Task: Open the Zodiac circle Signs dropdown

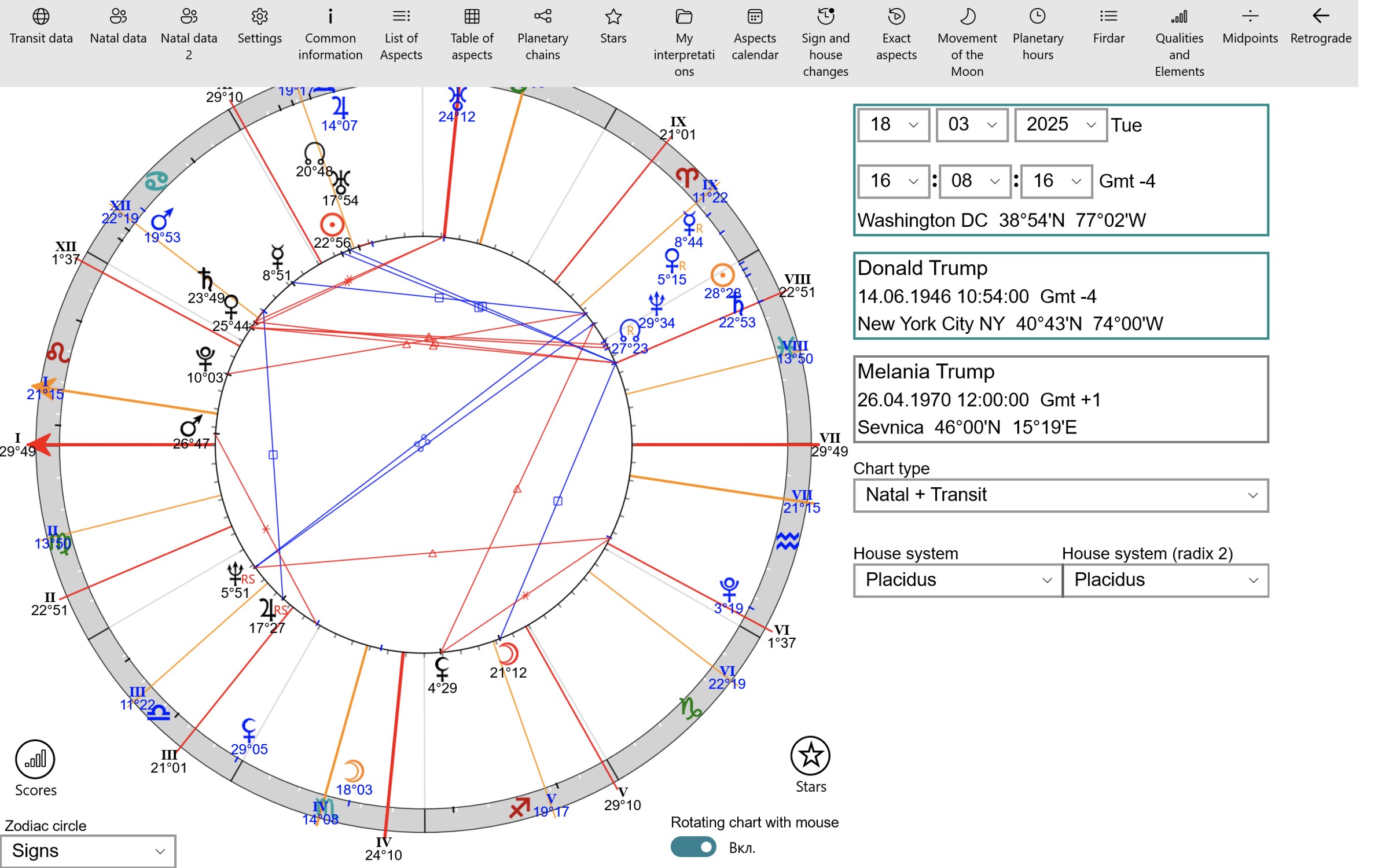Action: [x=89, y=851]
